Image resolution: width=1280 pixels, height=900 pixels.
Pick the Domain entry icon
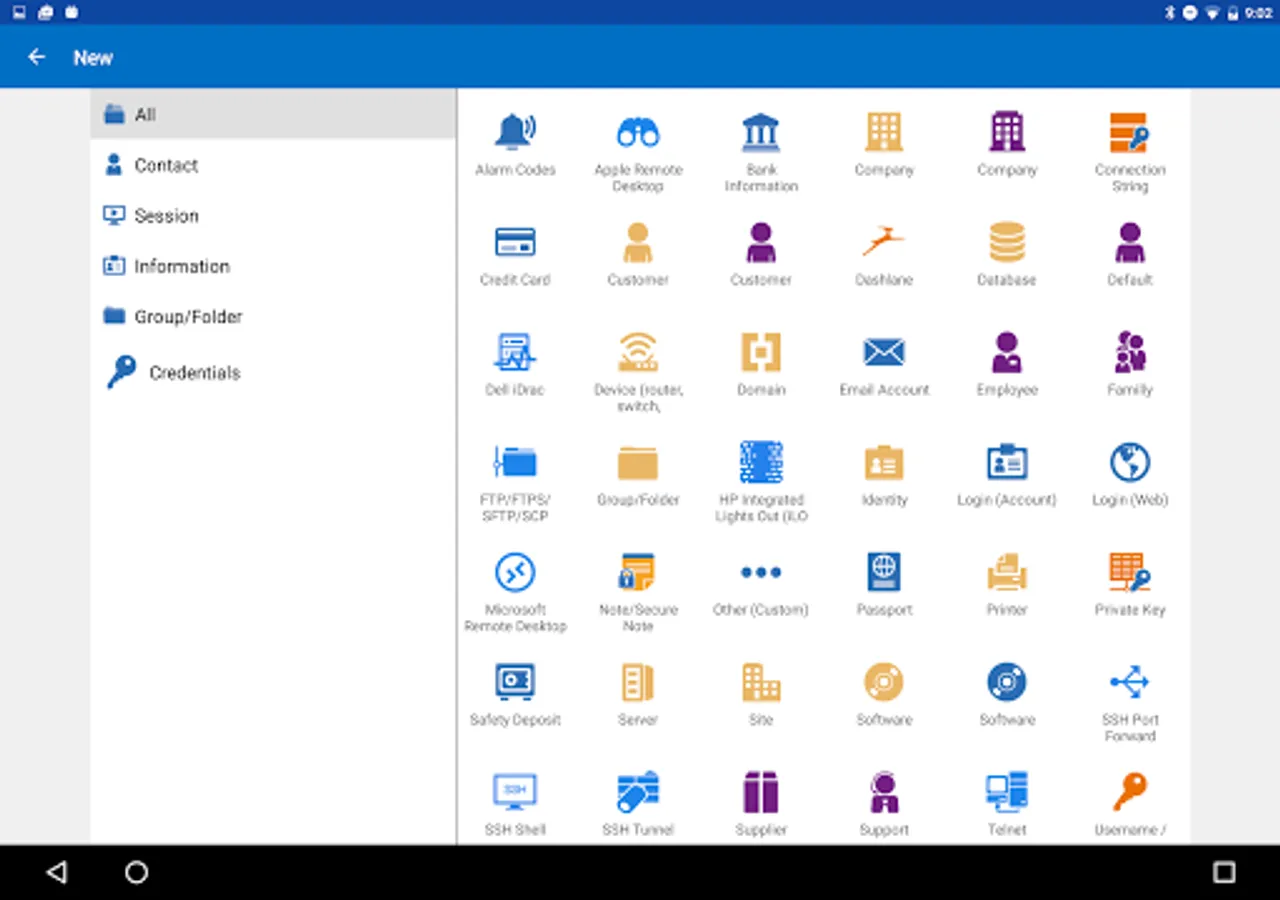coord(761,352)
